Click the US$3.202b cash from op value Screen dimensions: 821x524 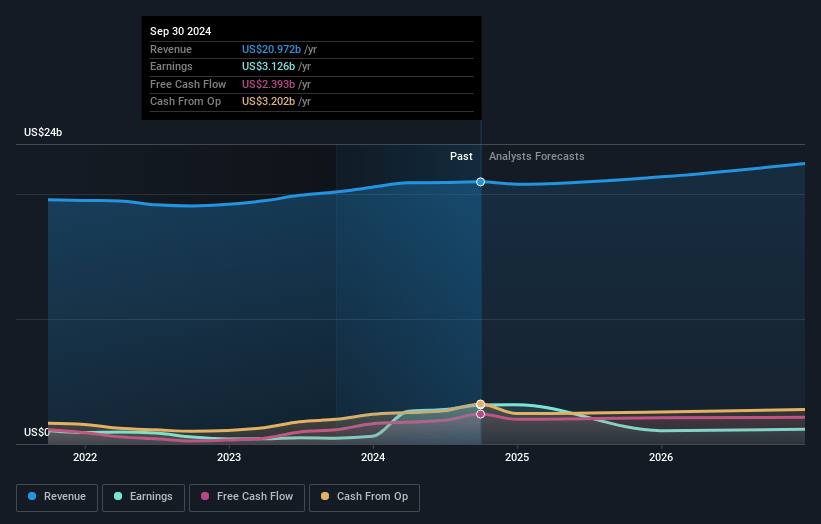click(x=268, y=102)
